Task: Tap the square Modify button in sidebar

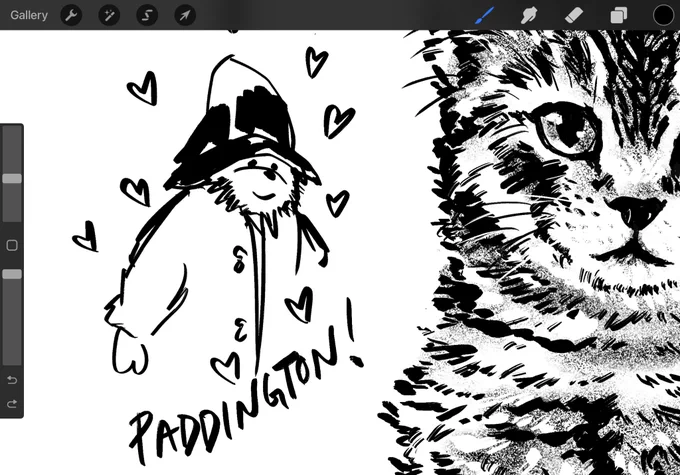Action: pos(12,246)
